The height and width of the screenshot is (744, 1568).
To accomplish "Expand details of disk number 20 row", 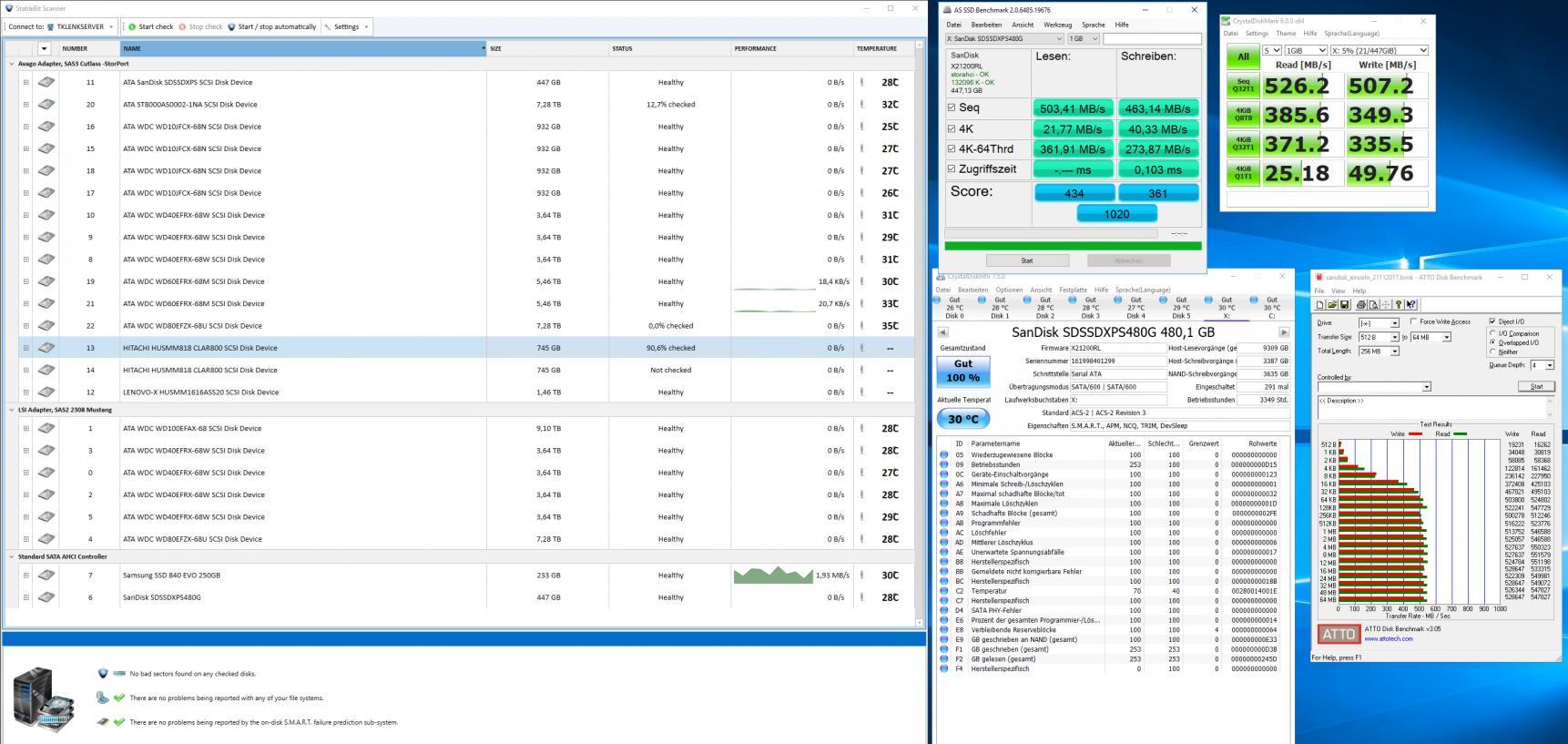I will click(x=25, y=105).
